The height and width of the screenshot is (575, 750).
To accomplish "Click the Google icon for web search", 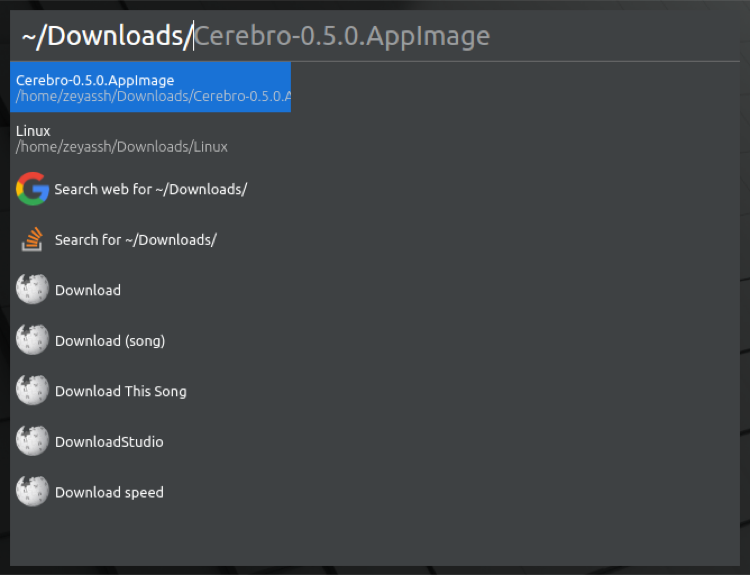I will click(32, 189).
